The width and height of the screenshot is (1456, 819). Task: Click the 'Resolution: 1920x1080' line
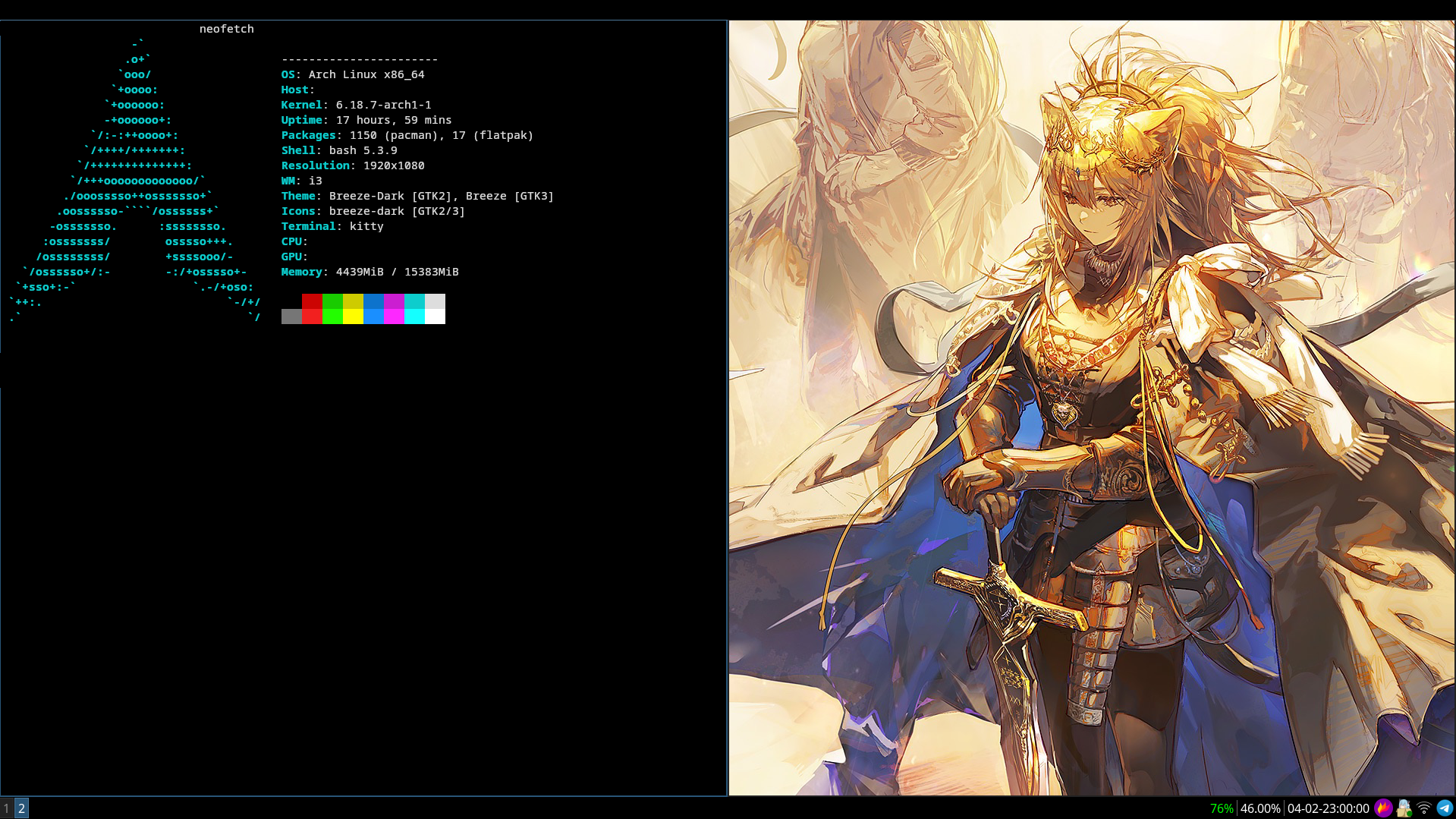click(x=353, y=165)
